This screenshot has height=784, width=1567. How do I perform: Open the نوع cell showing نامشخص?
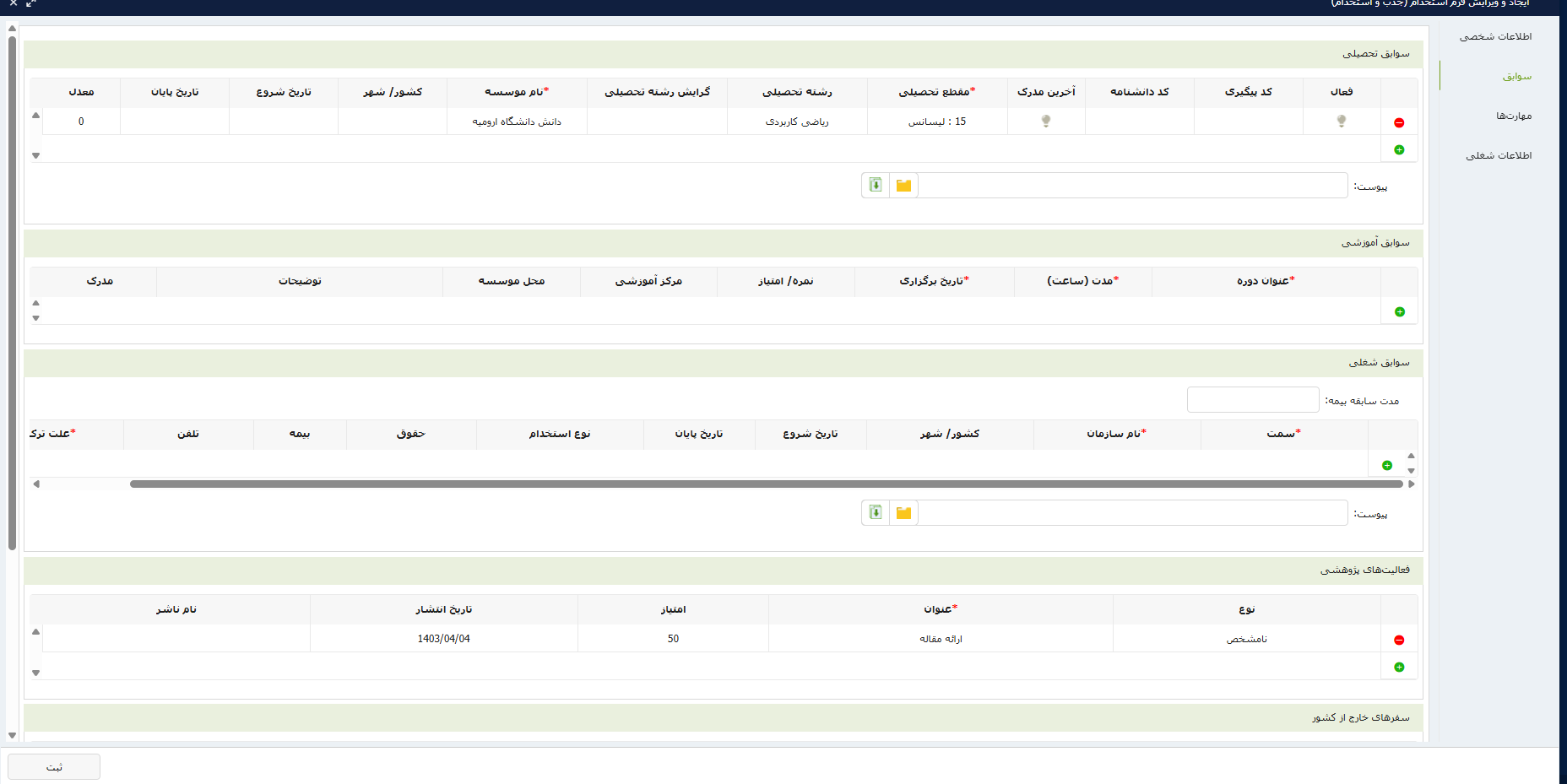[1246, 639]
